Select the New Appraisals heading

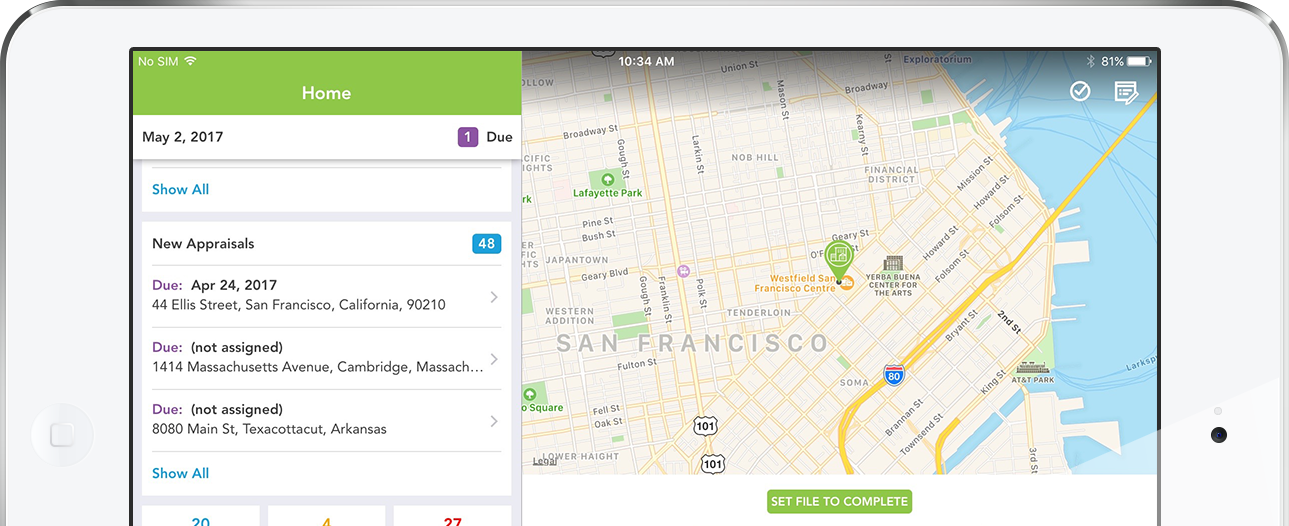203,243
